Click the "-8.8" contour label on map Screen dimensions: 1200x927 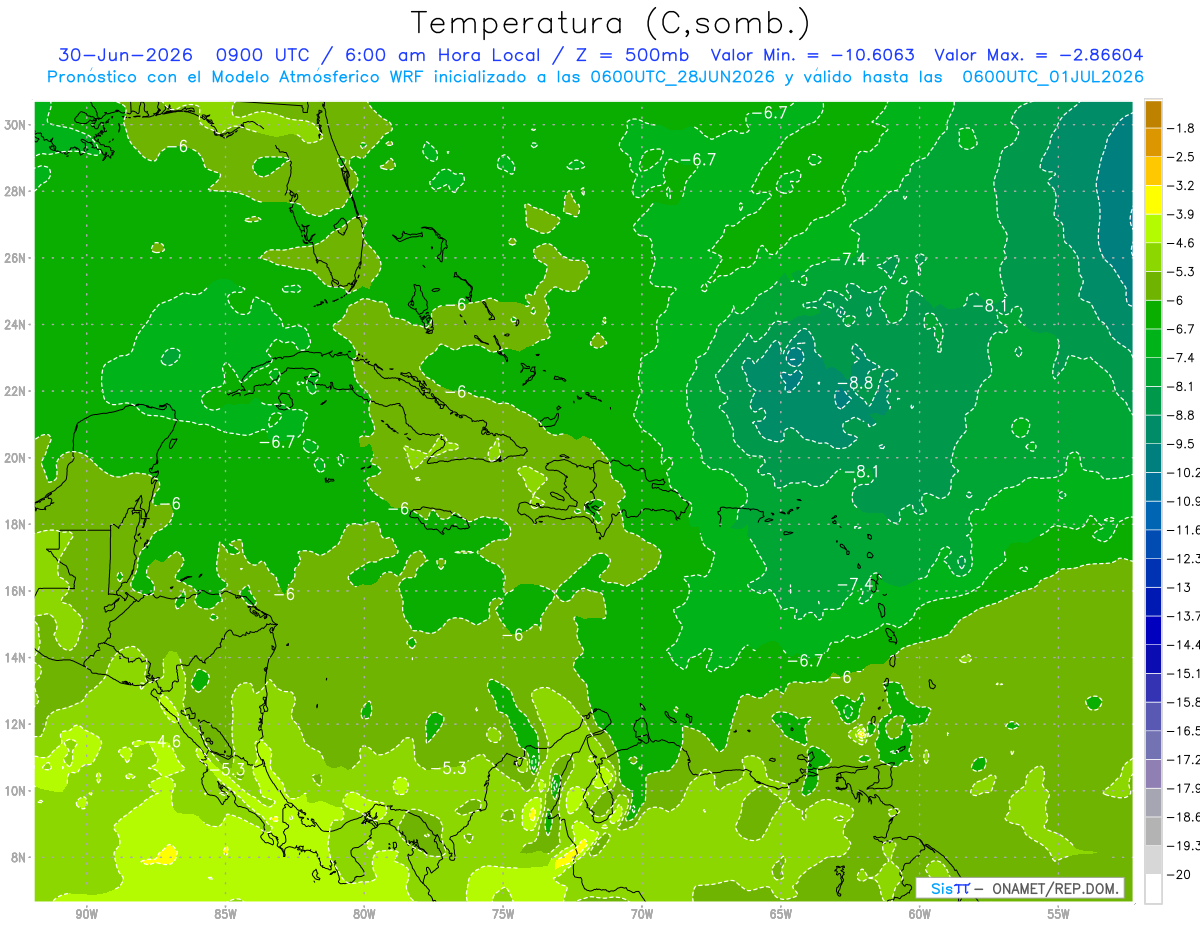pyautogui.click(x=855, y=383)
